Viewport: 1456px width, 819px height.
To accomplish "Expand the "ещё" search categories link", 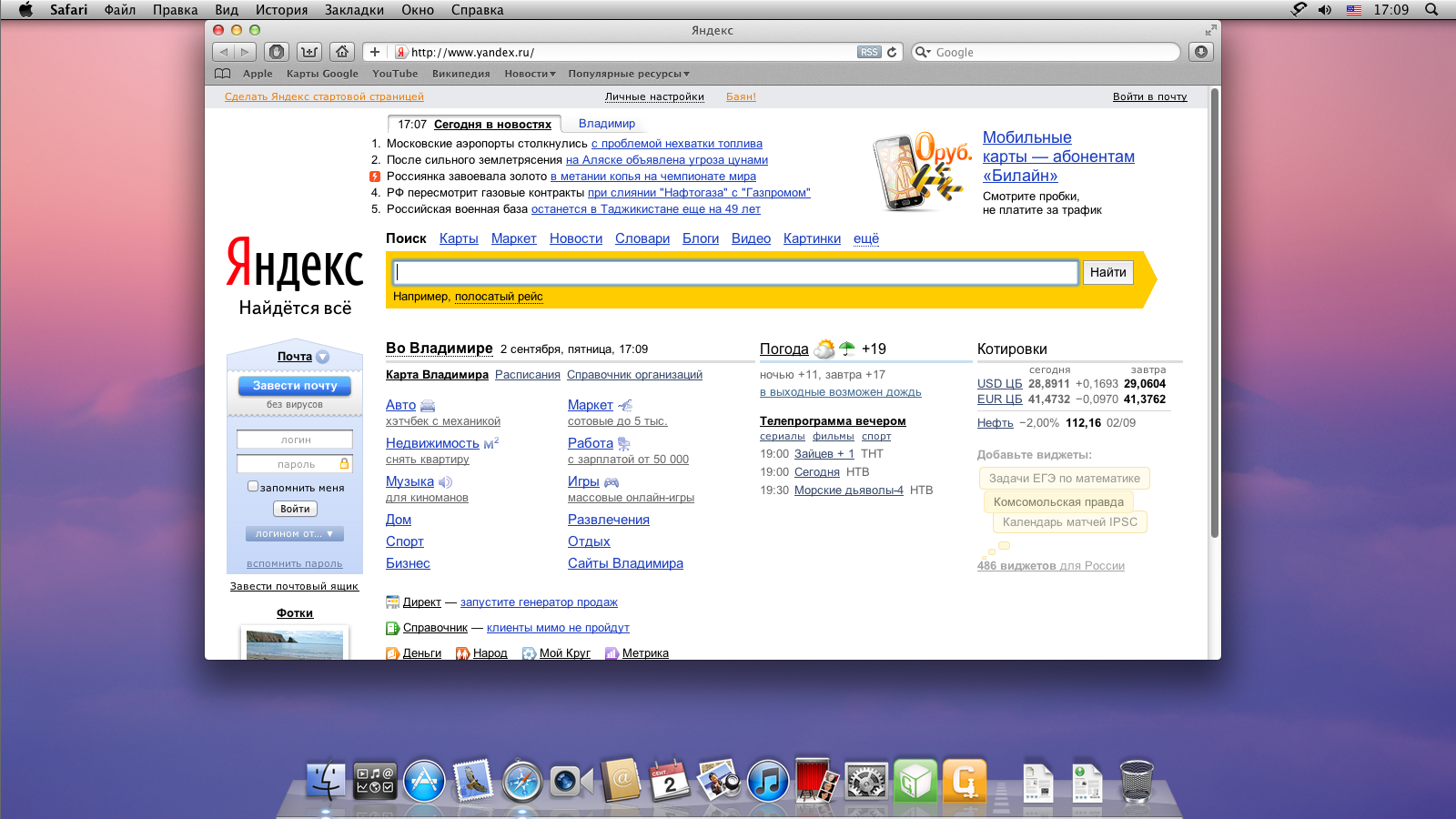I will coord(866,238).
